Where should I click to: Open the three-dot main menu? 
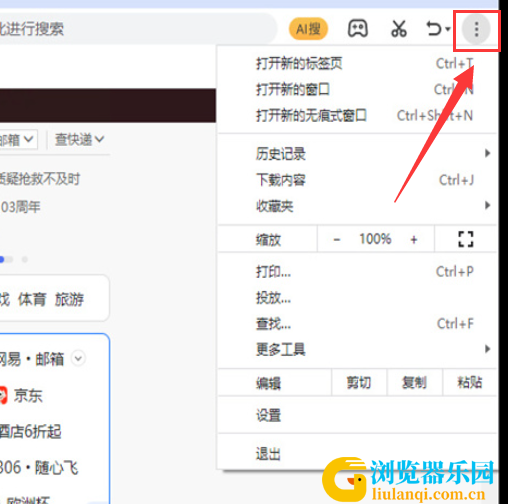pyautogui.click(x=476, y=29)
